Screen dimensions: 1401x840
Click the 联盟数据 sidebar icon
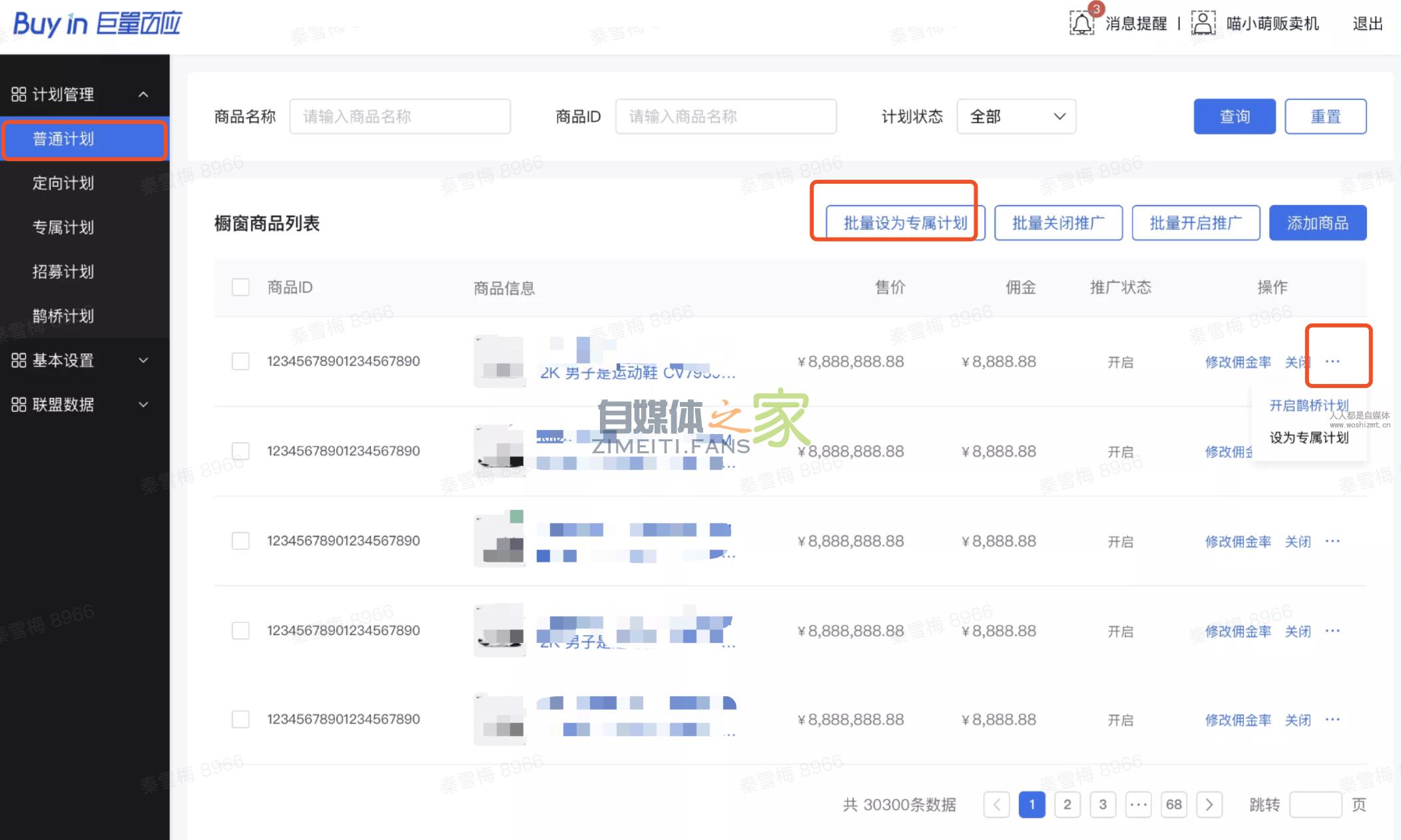19,405
